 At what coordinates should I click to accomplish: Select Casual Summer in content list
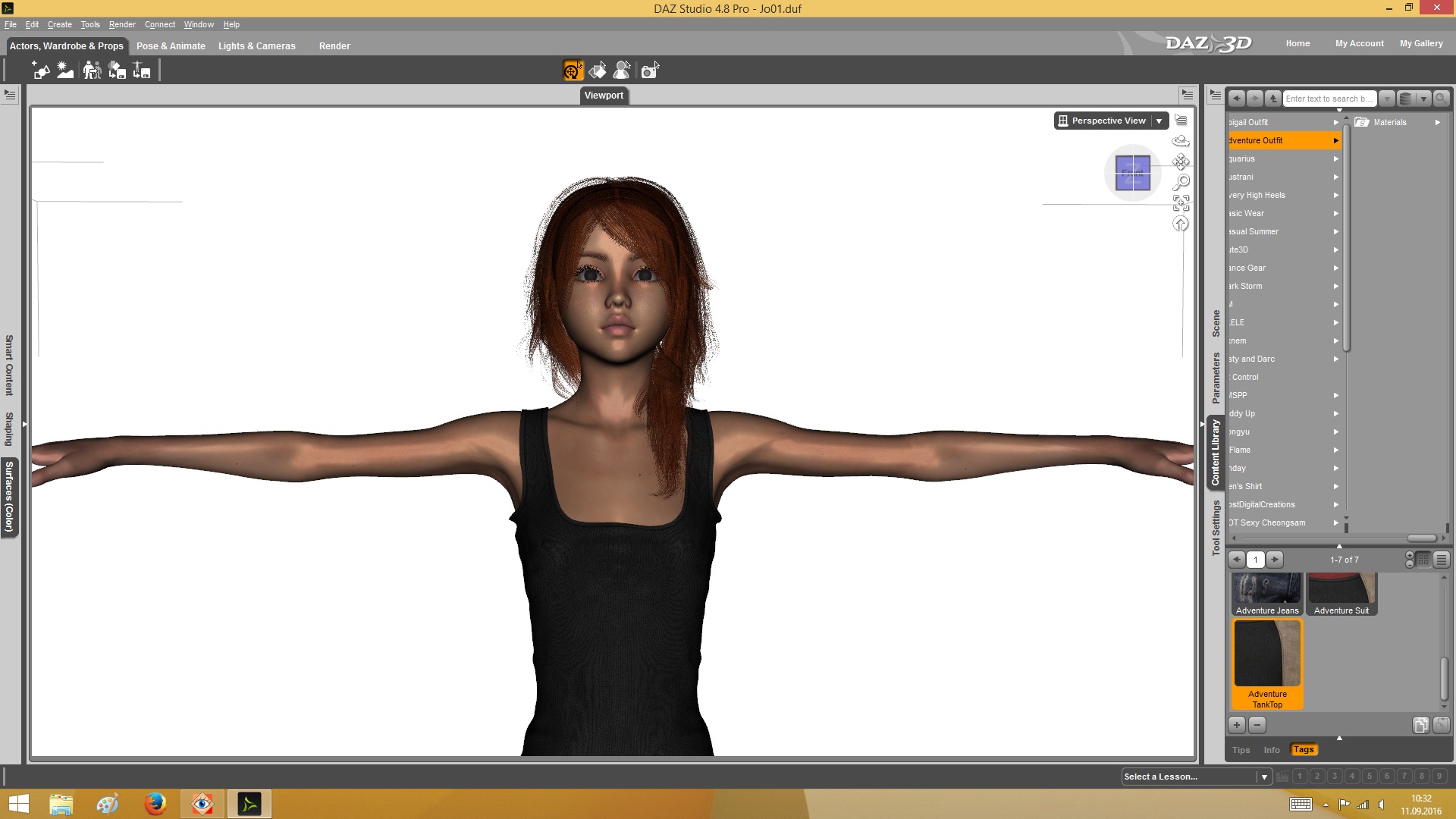pos(1254,231)
